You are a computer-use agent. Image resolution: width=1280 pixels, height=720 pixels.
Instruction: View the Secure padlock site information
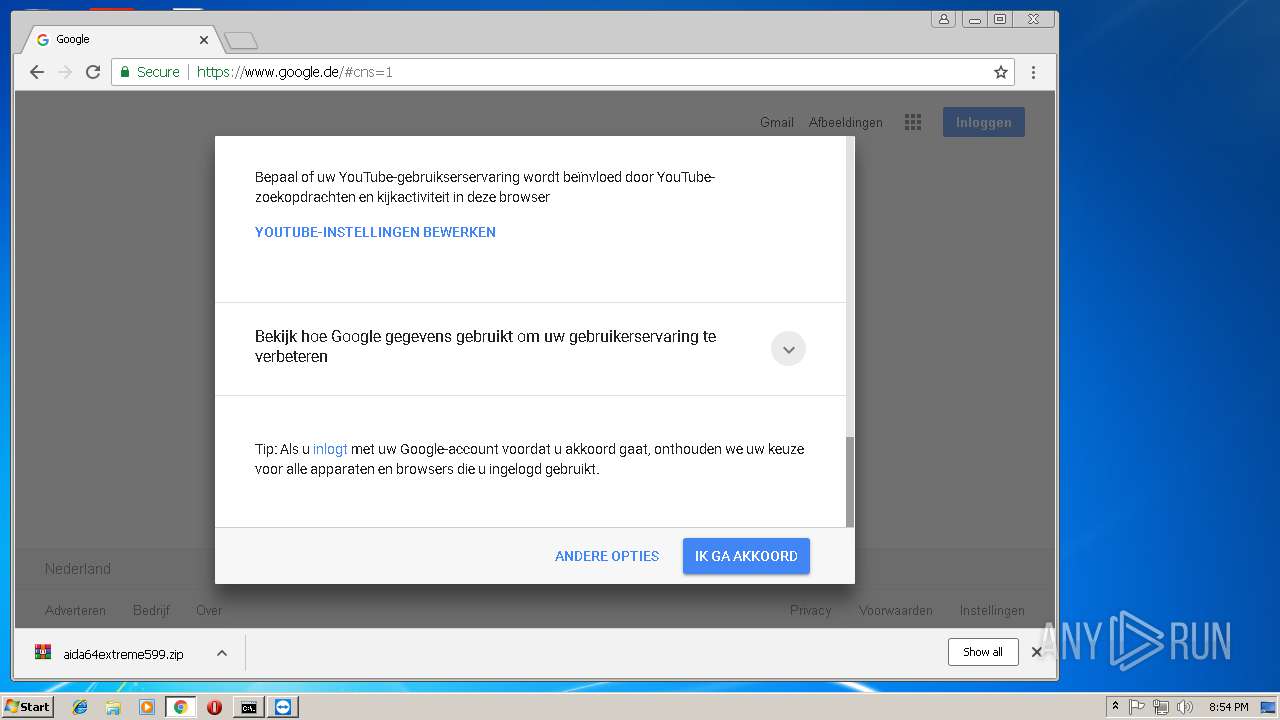[149, 72]
